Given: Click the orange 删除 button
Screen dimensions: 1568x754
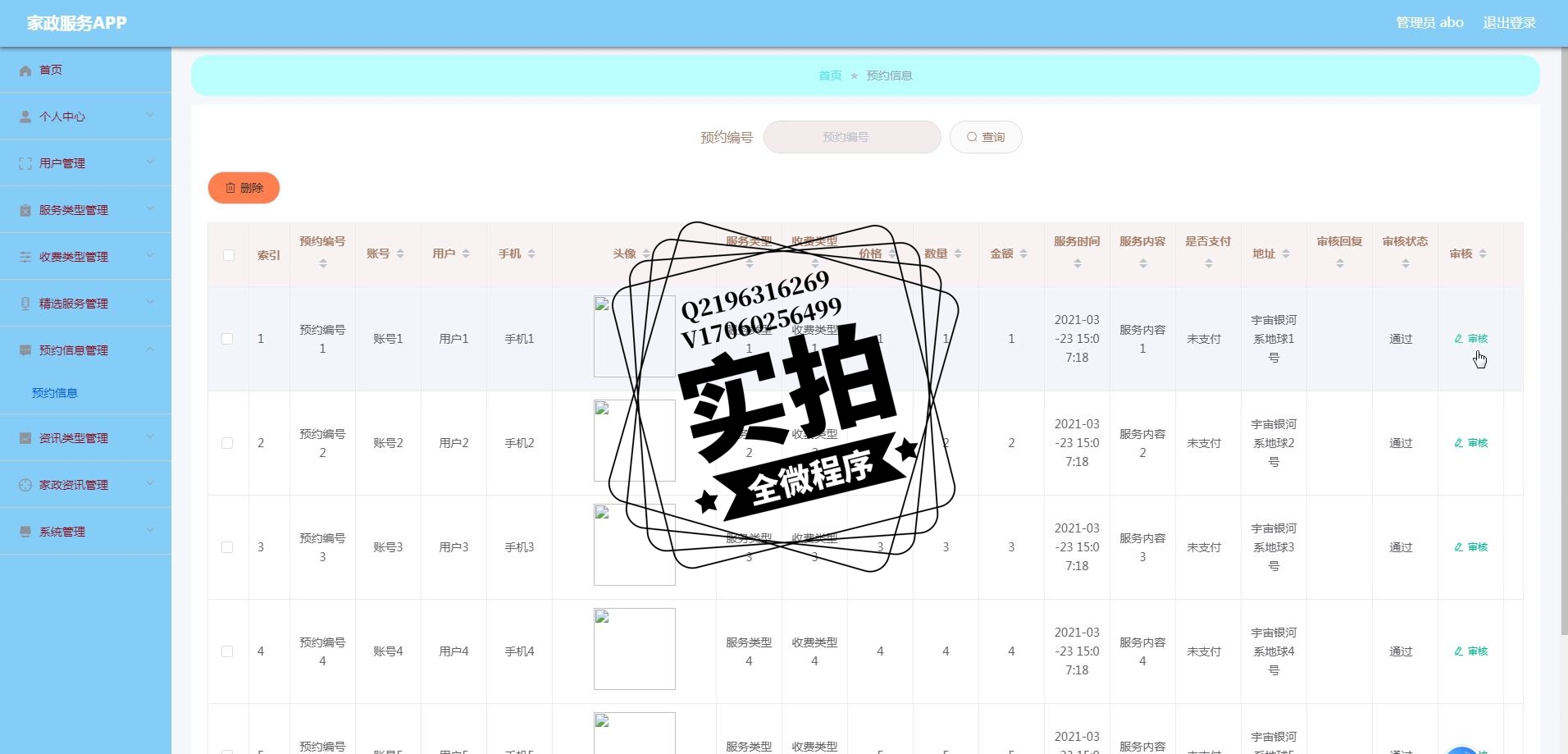Looking at the screenshot, I should 244,188.
